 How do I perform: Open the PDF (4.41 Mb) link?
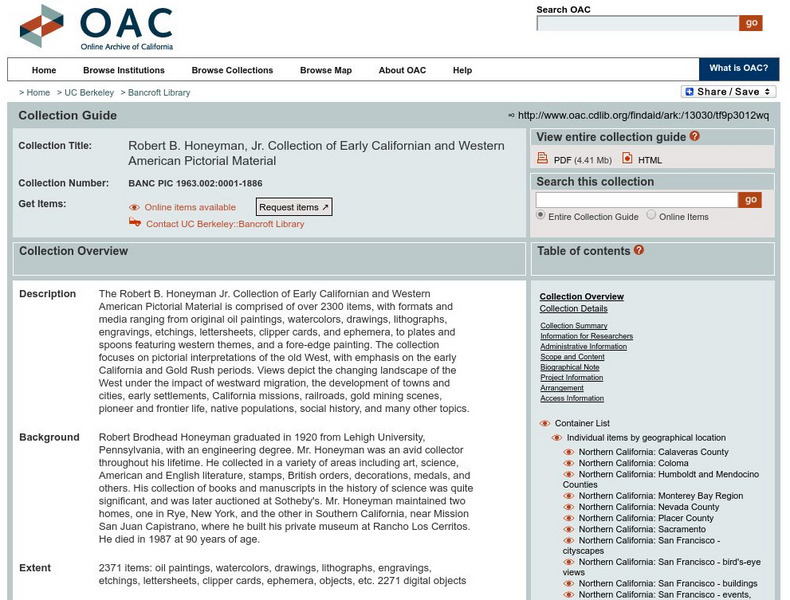(x=582, y=160)
